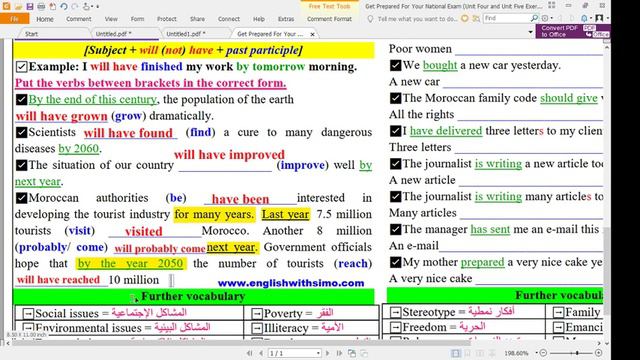Screen dimensions: 640x360
Task: Open the www.englishwithsimo.com link
Action: [x=291, y=283]
